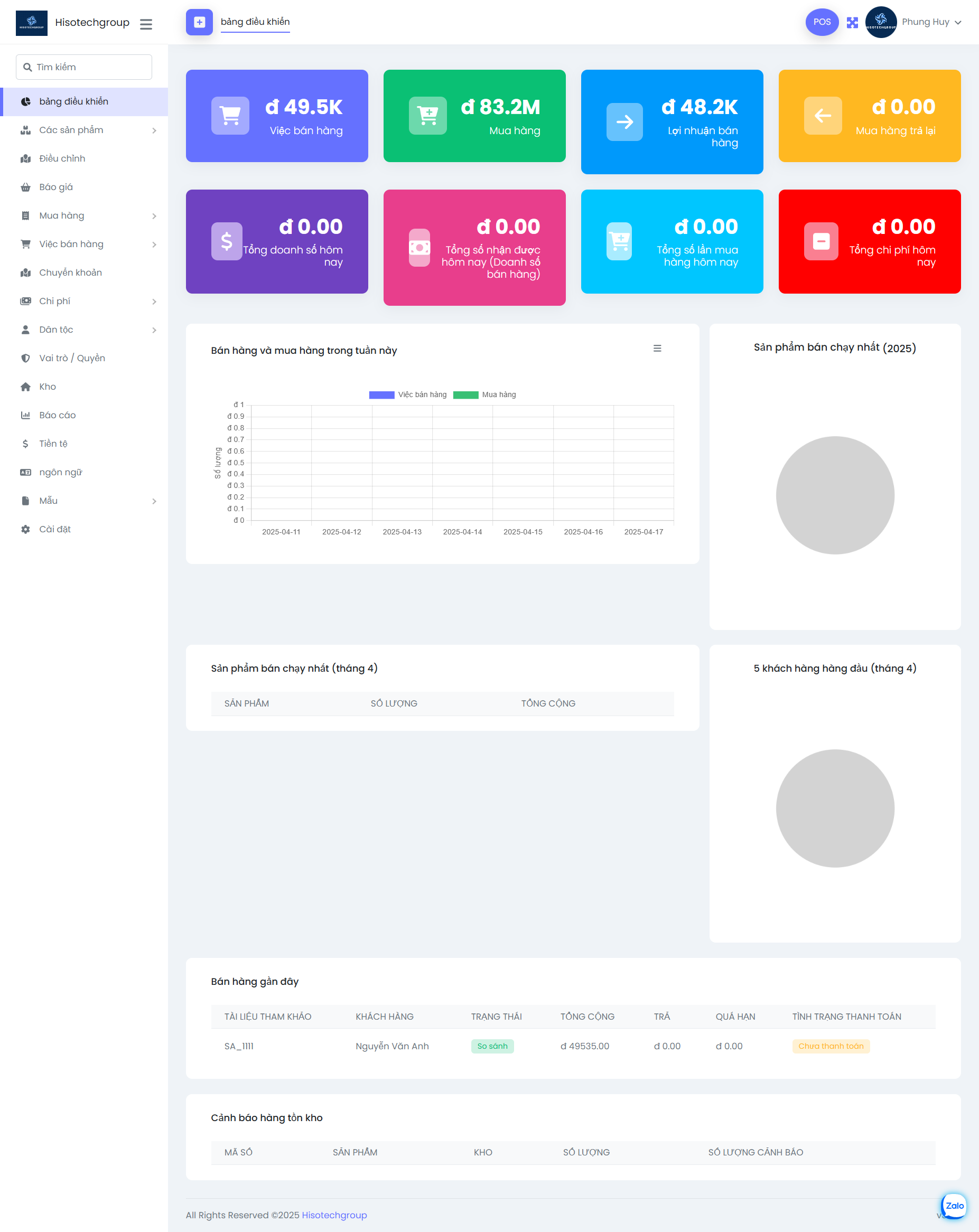The width and height of the screenshot is (979, 1232).
Task: Open the Phung Huy user dropdown
Action: point(931,22)
